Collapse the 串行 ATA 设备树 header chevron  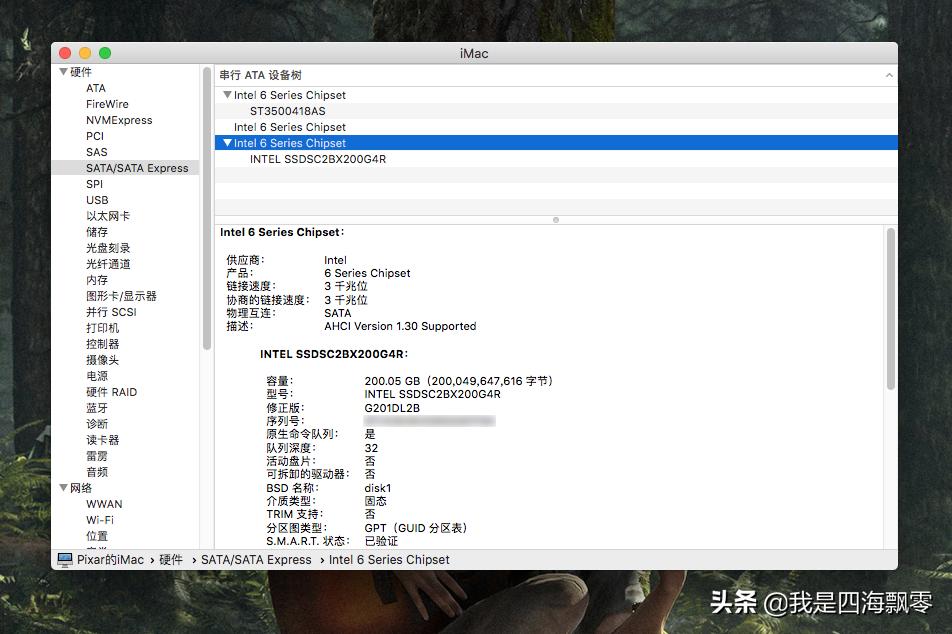click(889, 74)
